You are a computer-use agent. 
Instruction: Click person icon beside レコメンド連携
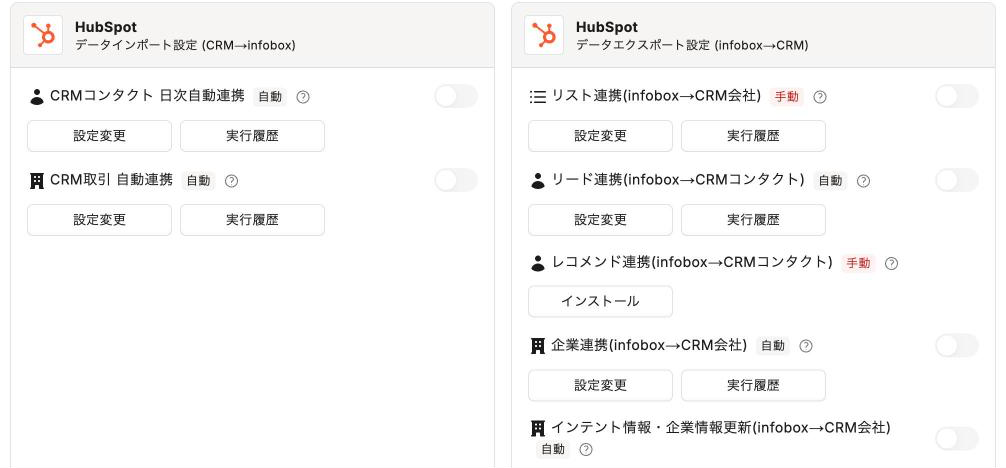pos(538,263)
